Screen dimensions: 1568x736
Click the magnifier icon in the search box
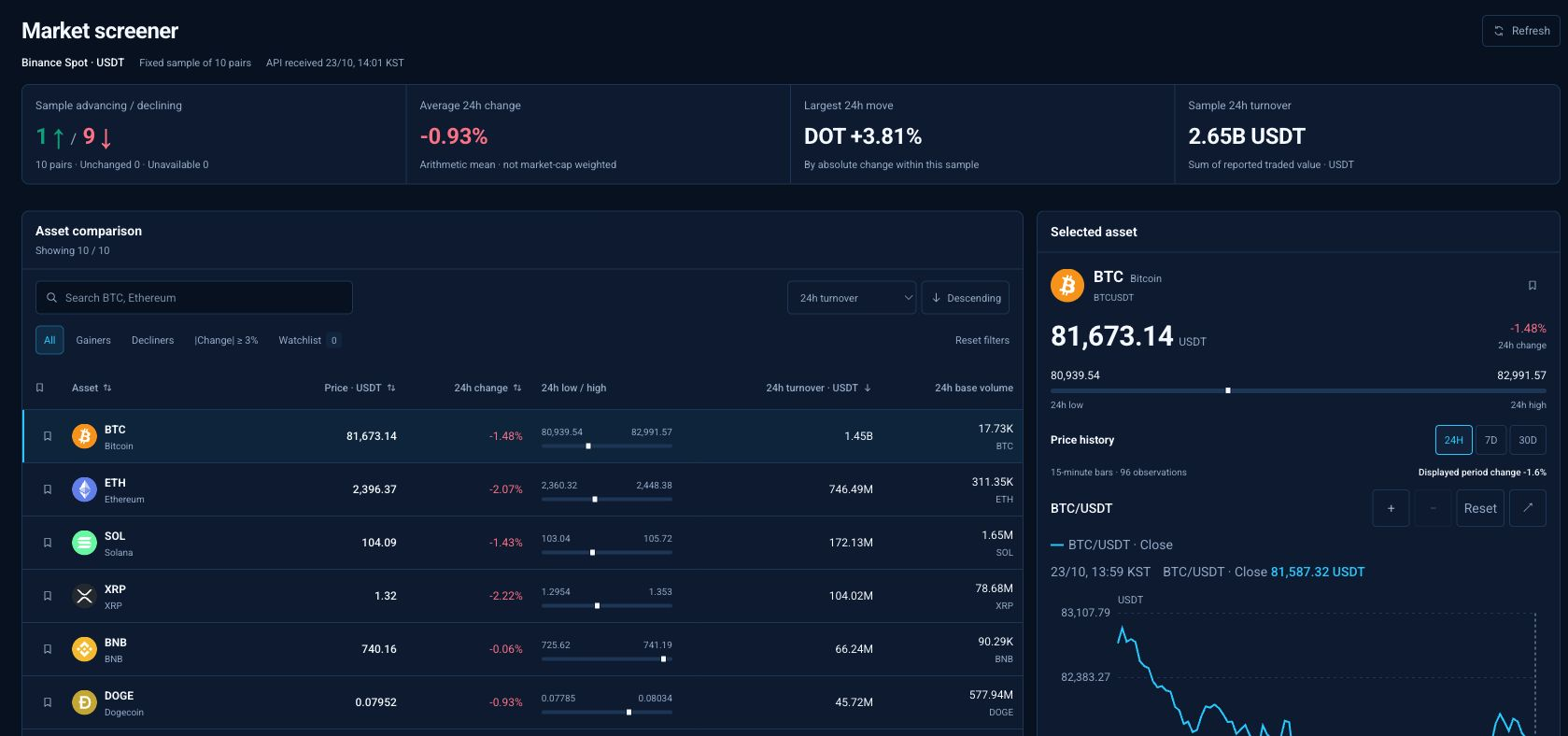pyautogui.click(x=51, y=298)
